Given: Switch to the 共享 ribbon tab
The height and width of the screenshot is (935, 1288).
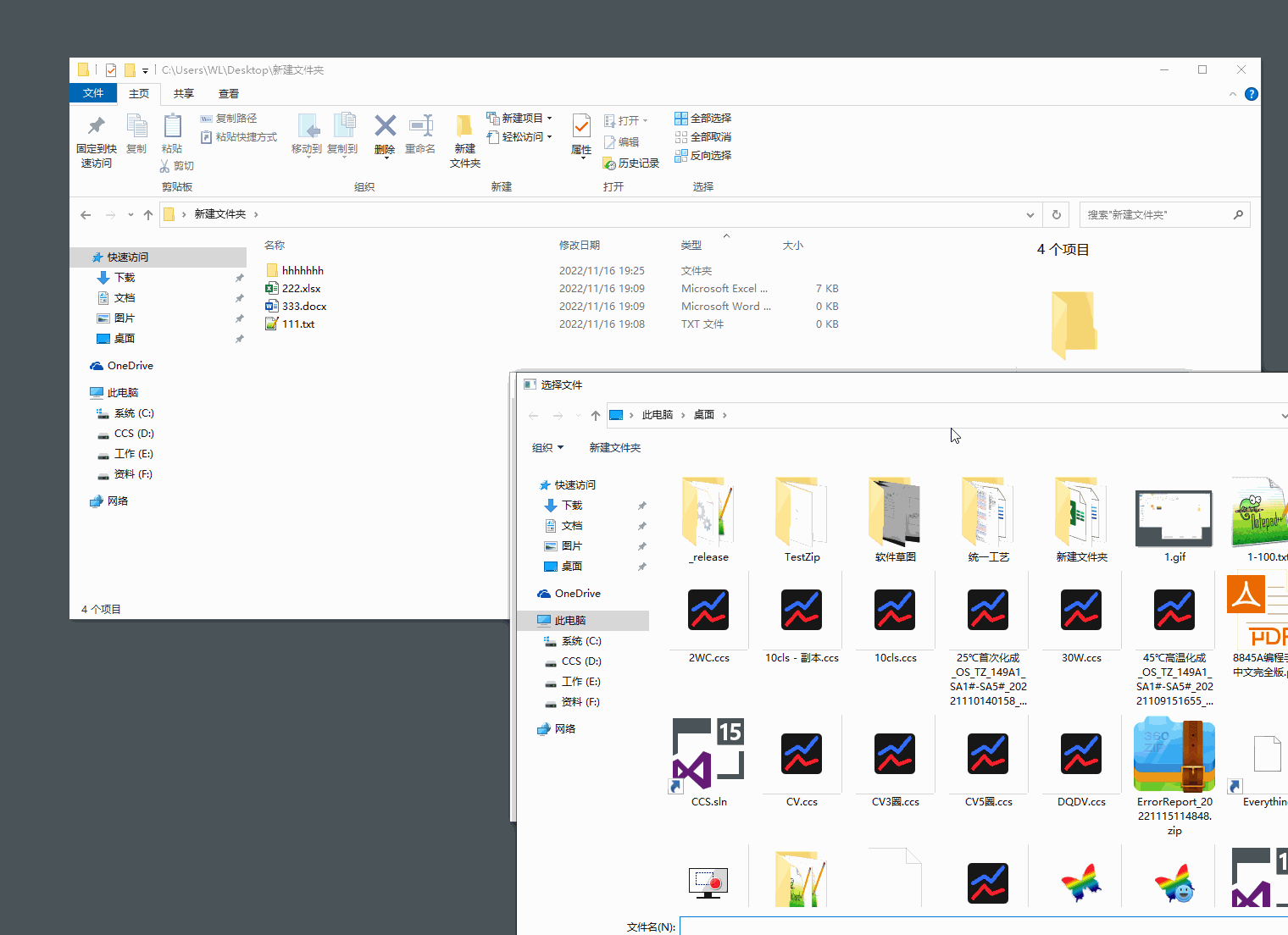Looking at the screenshot, I should coord(184,94).
